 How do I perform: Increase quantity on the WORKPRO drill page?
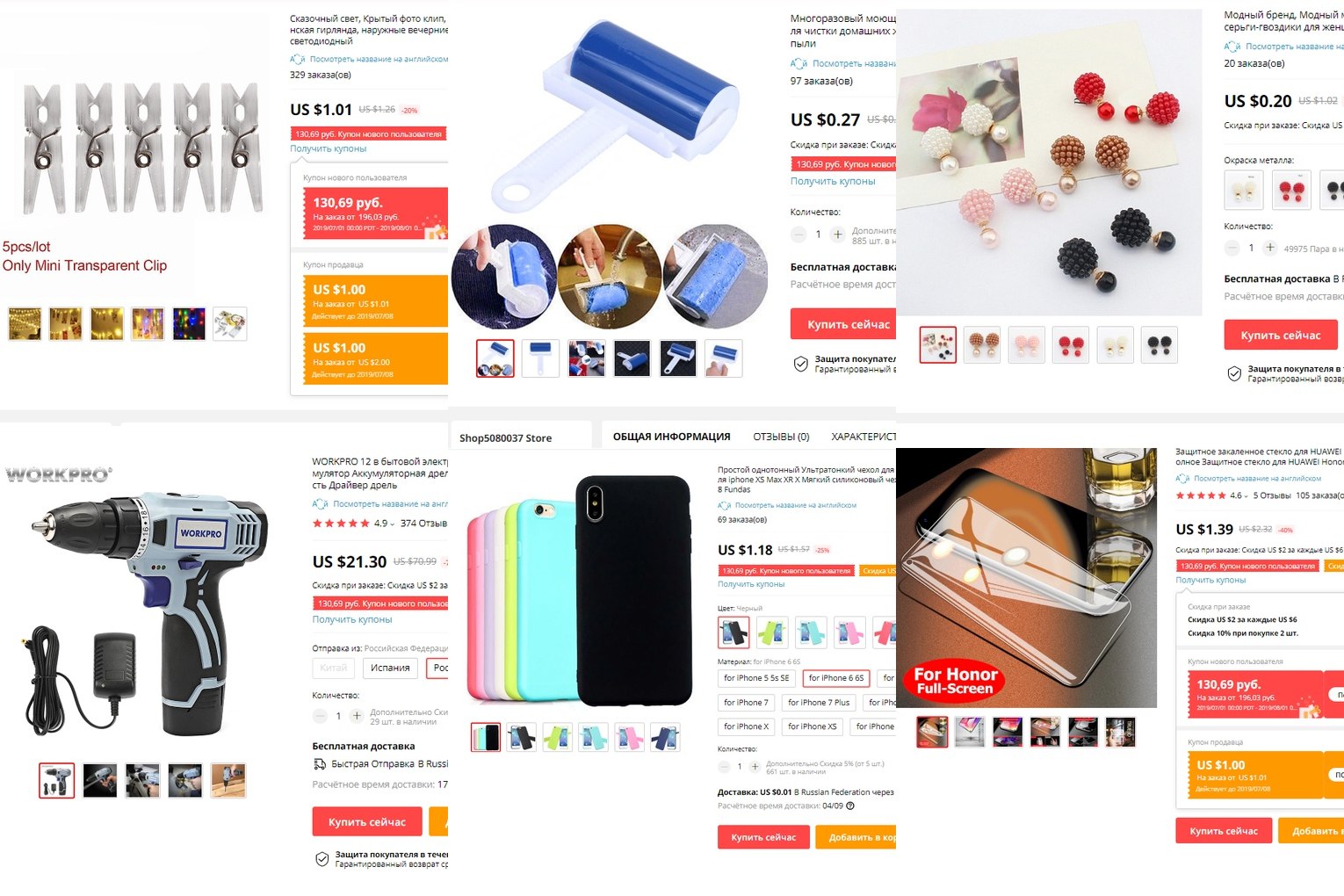click(357, 716)
